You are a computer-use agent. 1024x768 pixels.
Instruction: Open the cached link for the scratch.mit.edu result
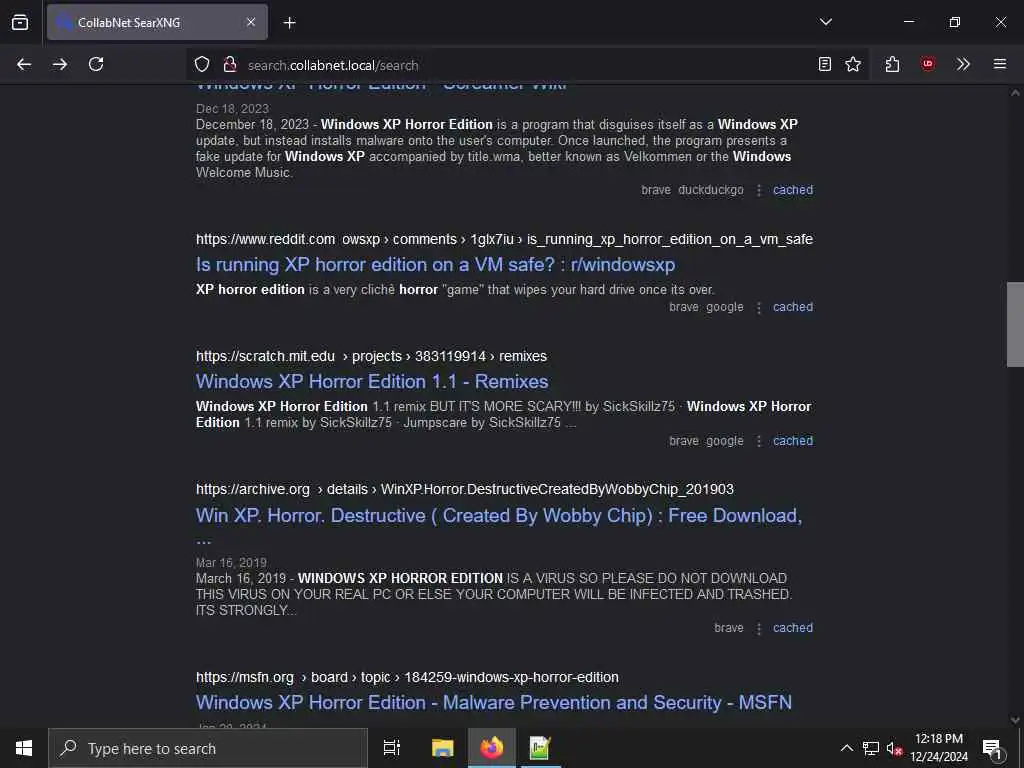793,441
